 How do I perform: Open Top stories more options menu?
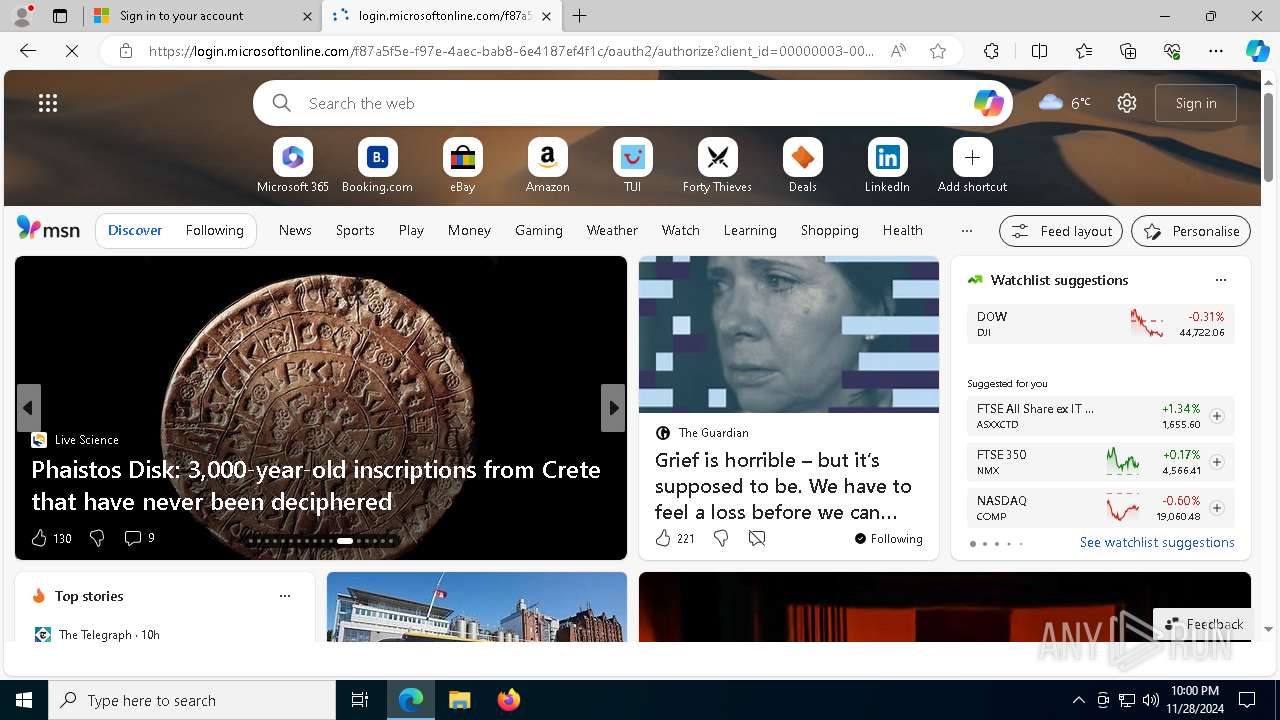(x=285, y=596)
